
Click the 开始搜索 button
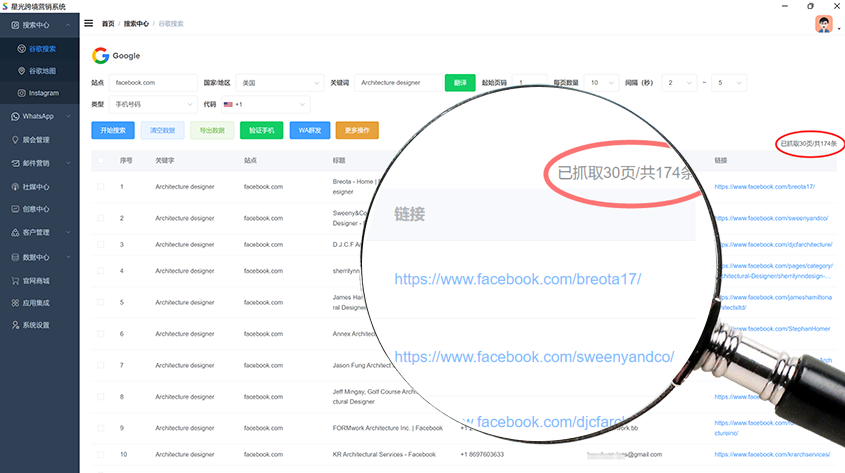113,130
